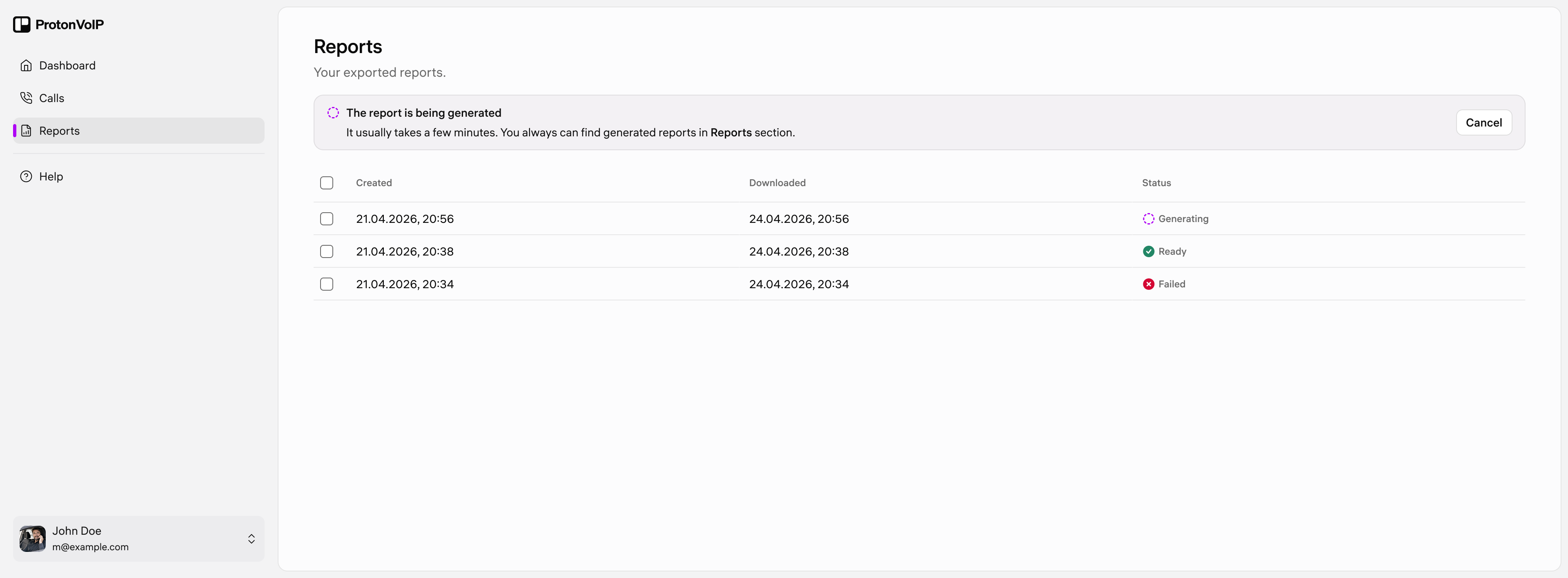Viewport: 1568px width, 578px height.
Task: Click the m@example.com email text
Action: tap(90, 547)
